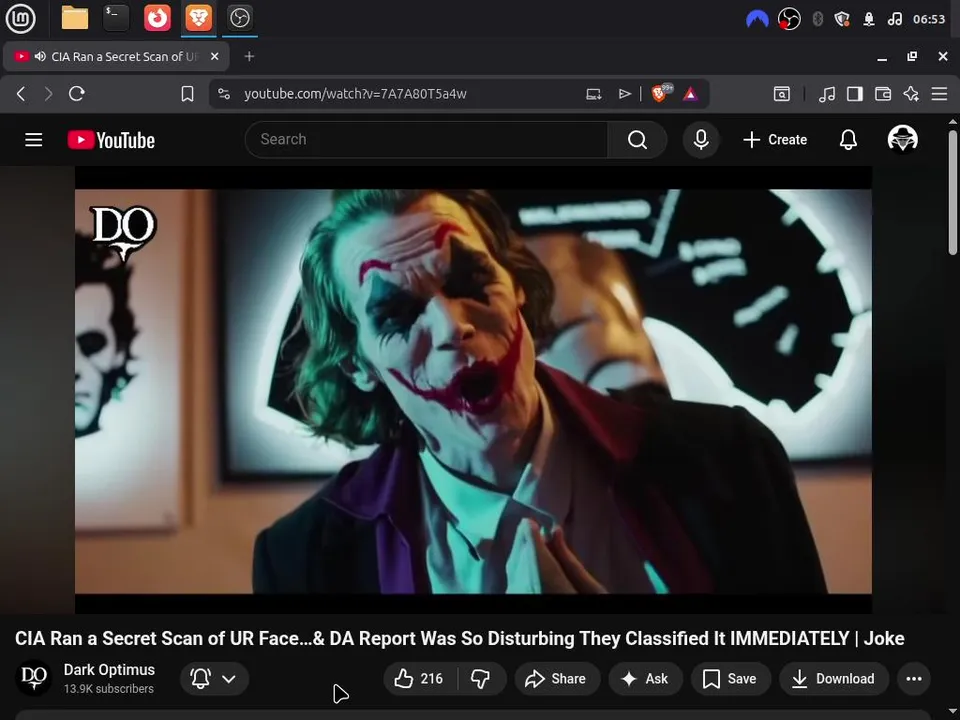This screenshot has width=960, height=720.
Task: Click the NordVPN tray icon
Action: tap(757, 19)
